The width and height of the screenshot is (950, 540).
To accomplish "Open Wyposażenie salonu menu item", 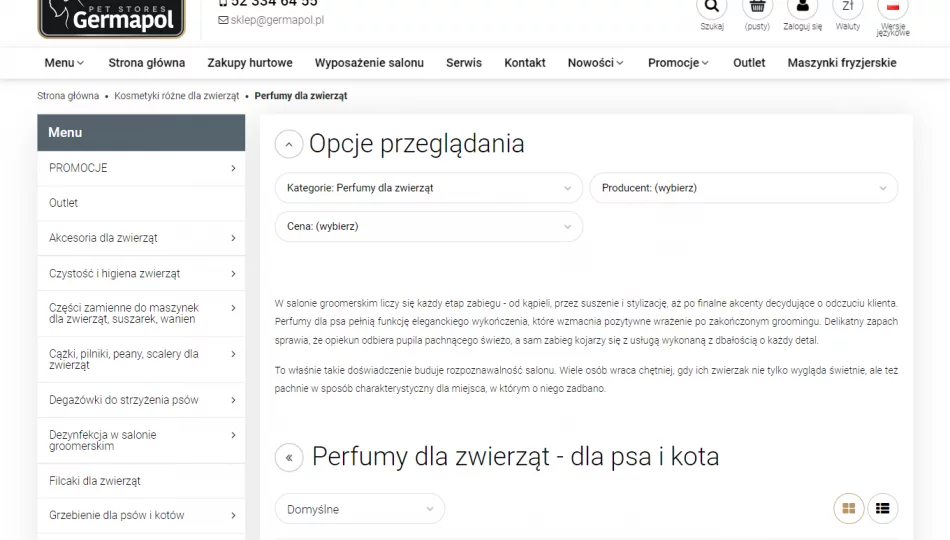I will [369, 63].
